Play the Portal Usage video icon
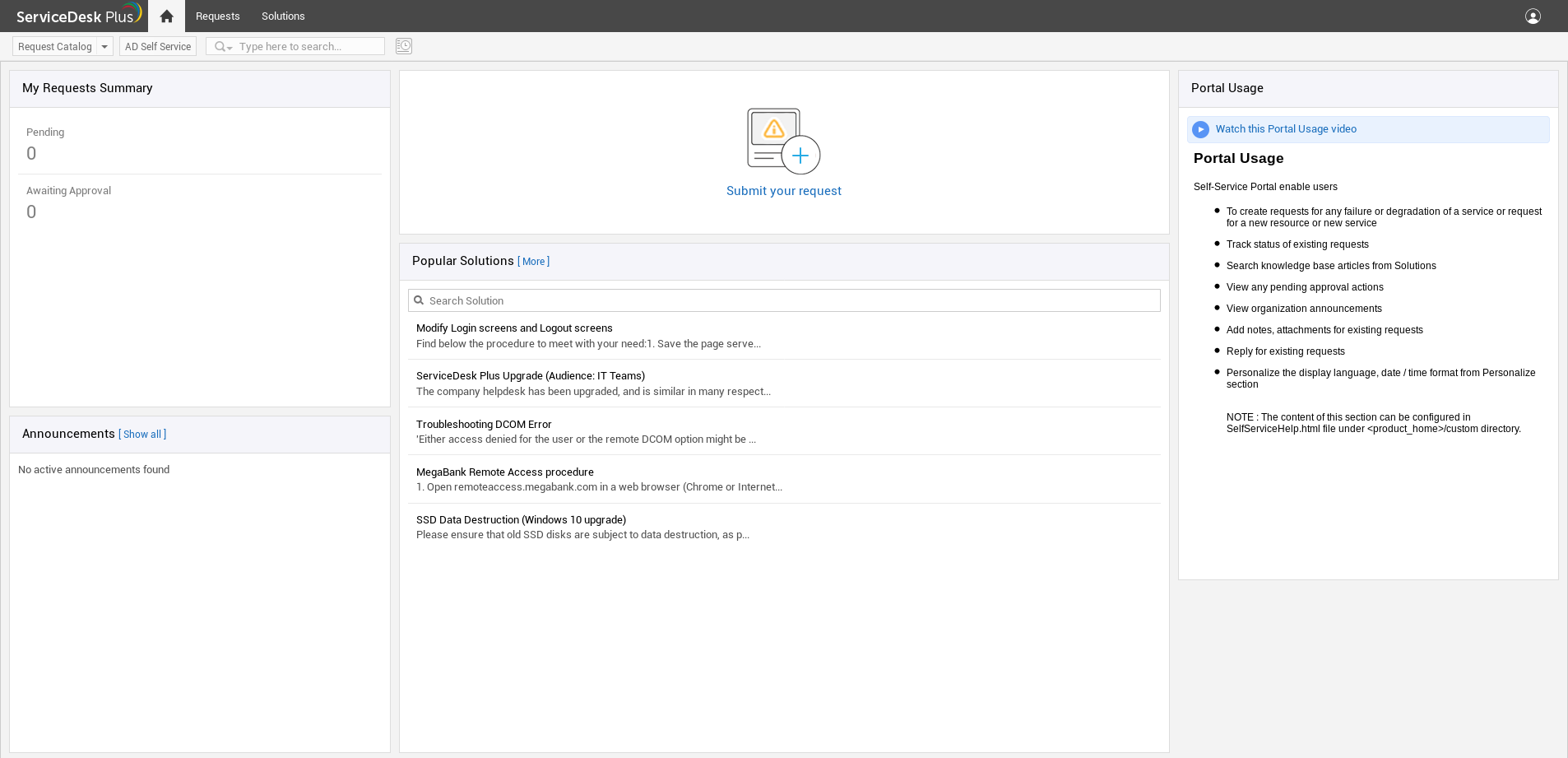The width and height of the screenshot is (1568, 758). point(1201,129)
